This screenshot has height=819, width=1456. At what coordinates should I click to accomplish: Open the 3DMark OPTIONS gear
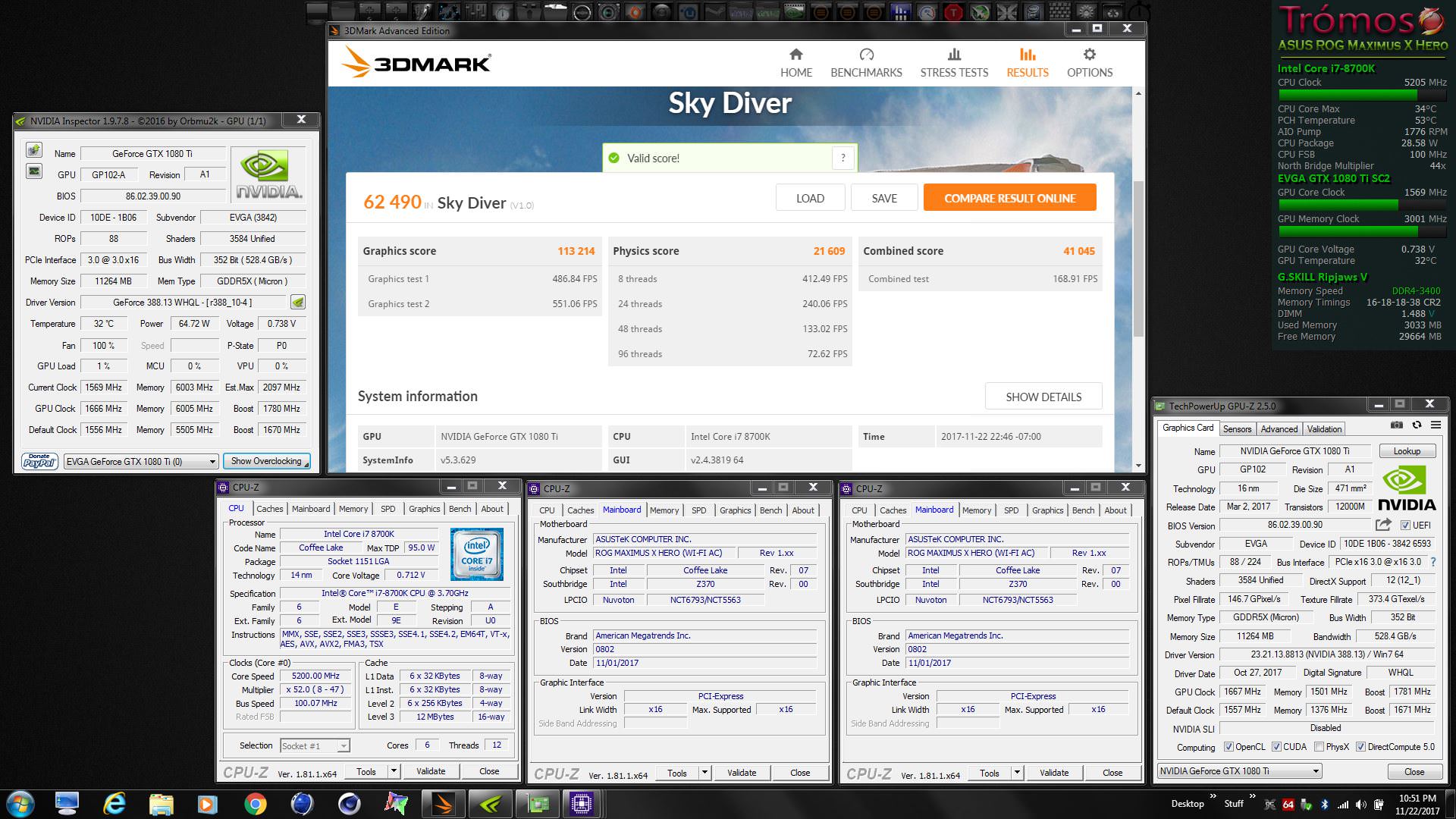(1090, 63)
